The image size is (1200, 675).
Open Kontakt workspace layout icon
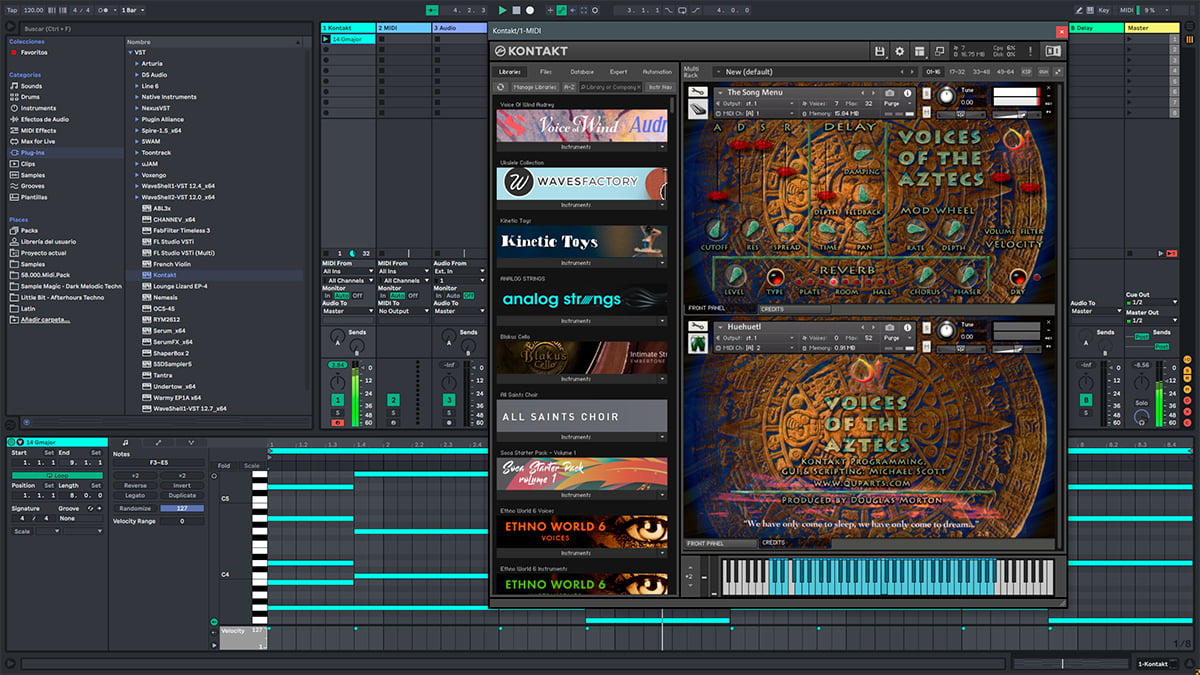pyautogui.click(x=919, y=51)
